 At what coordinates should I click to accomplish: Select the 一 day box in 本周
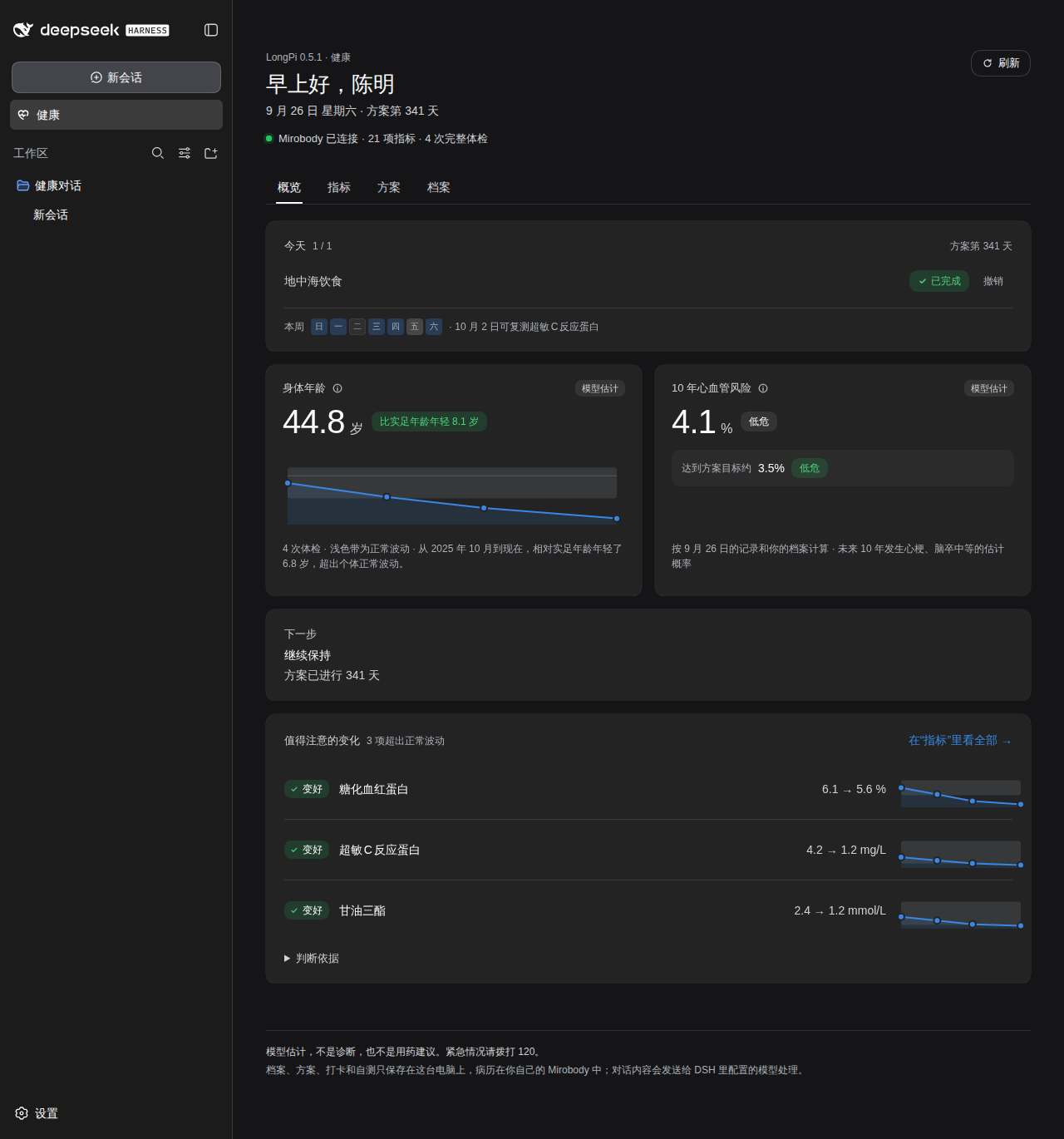pyautogui.click(x=338, y=327)
